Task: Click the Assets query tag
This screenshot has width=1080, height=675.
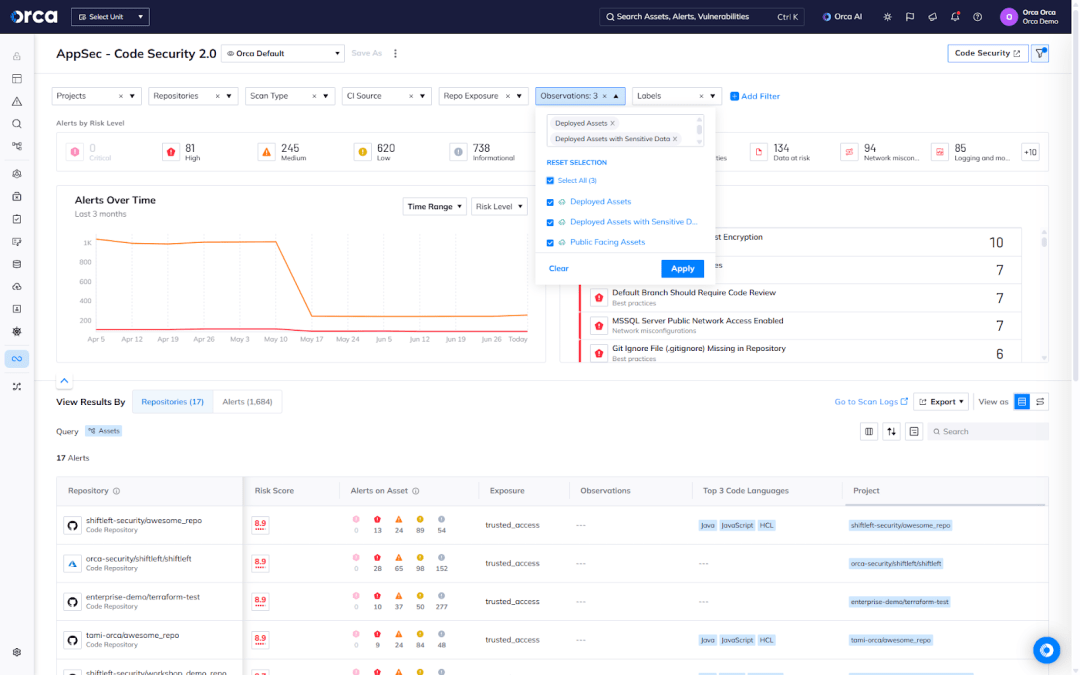Action: [104, 431]
